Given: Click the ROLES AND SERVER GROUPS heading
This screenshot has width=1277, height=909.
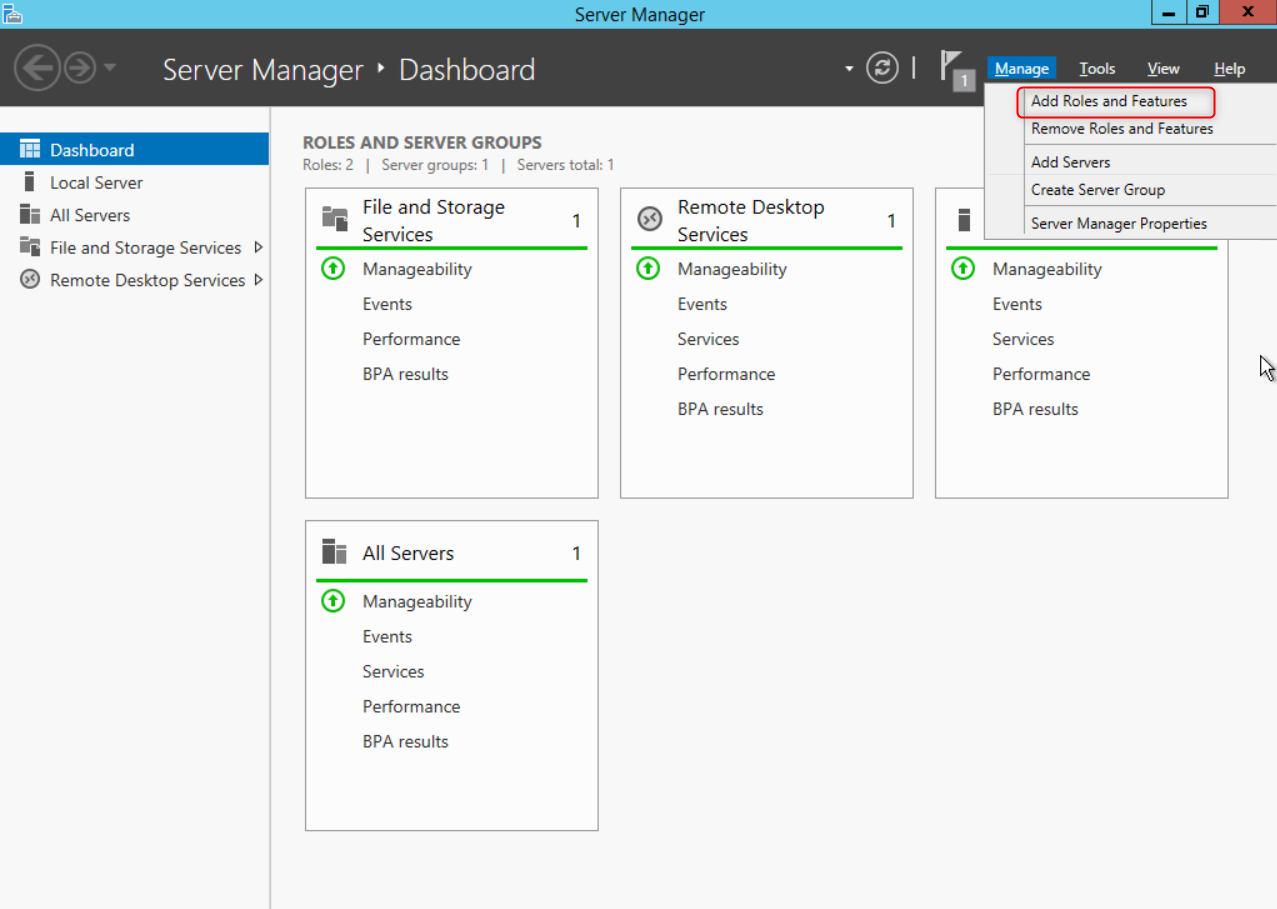Looking at the screenshot, I should tap(422, 143).
